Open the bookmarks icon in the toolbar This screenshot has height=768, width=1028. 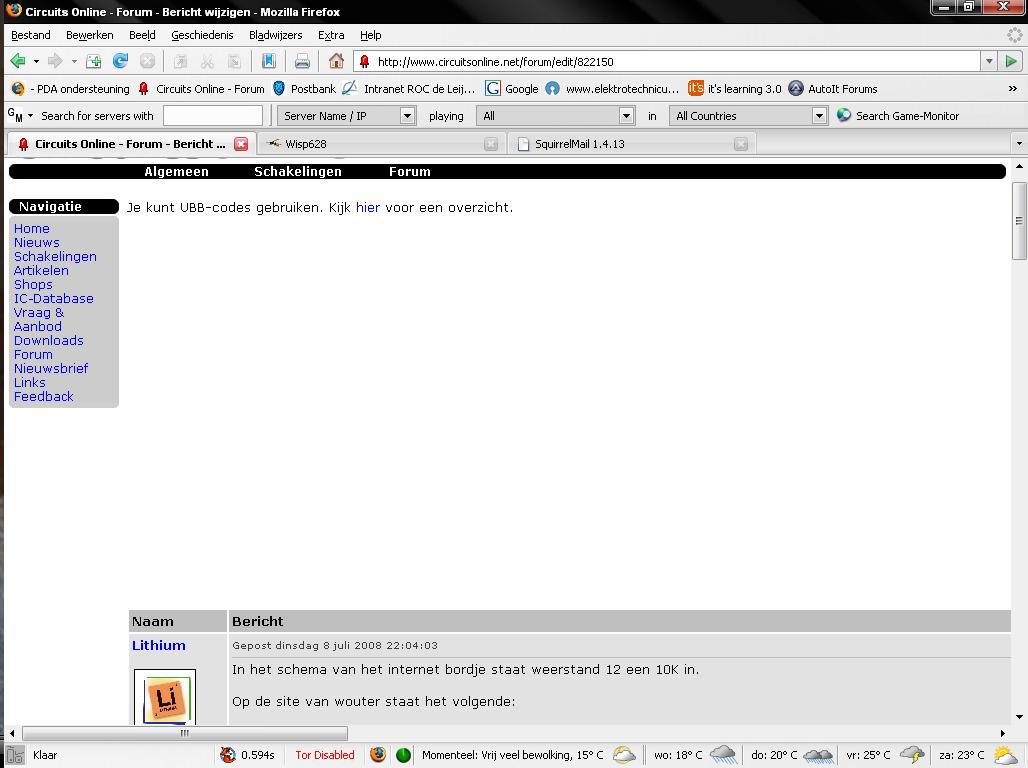tap(269, 61)
